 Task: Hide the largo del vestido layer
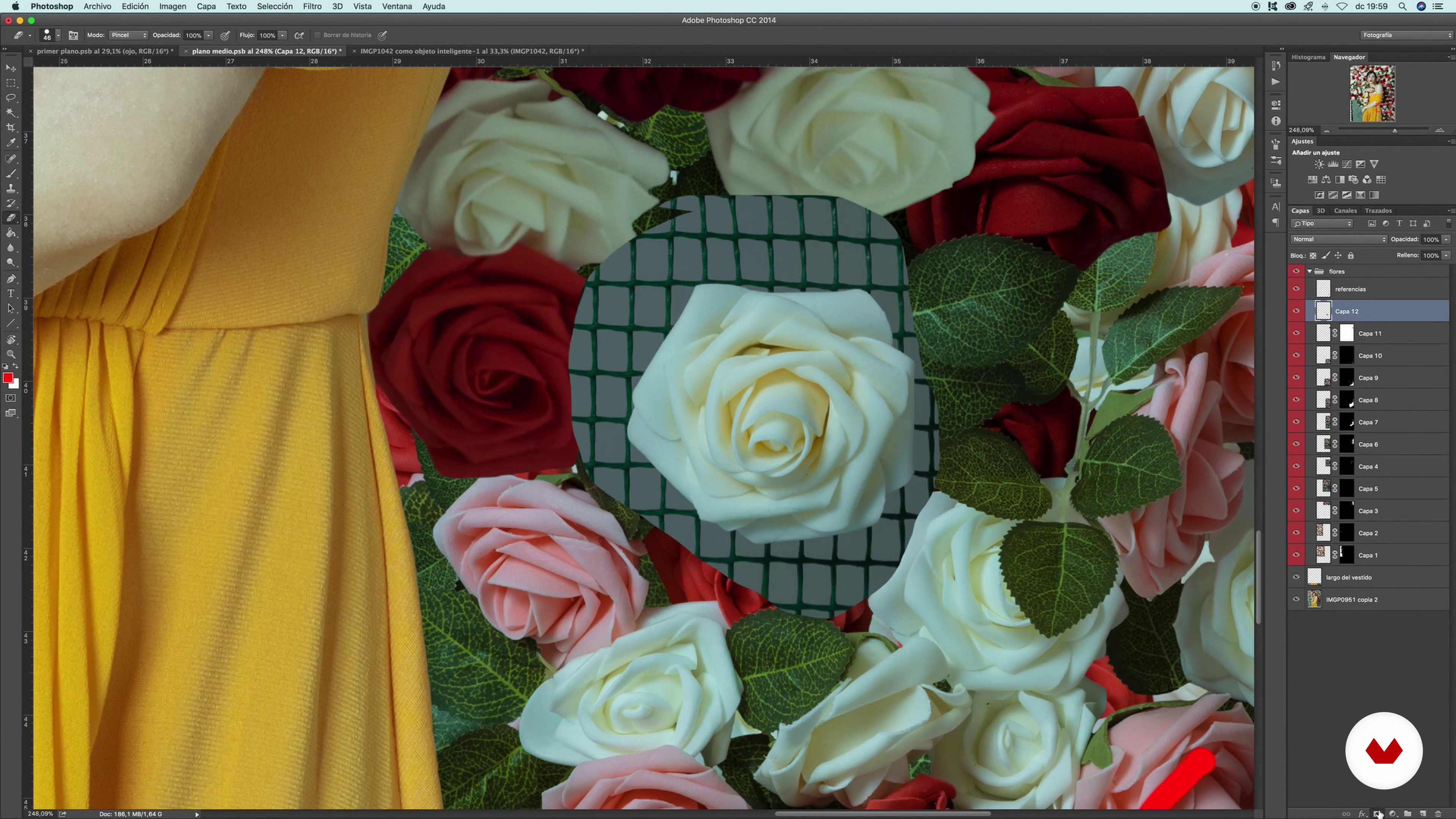pos(1296,577)
